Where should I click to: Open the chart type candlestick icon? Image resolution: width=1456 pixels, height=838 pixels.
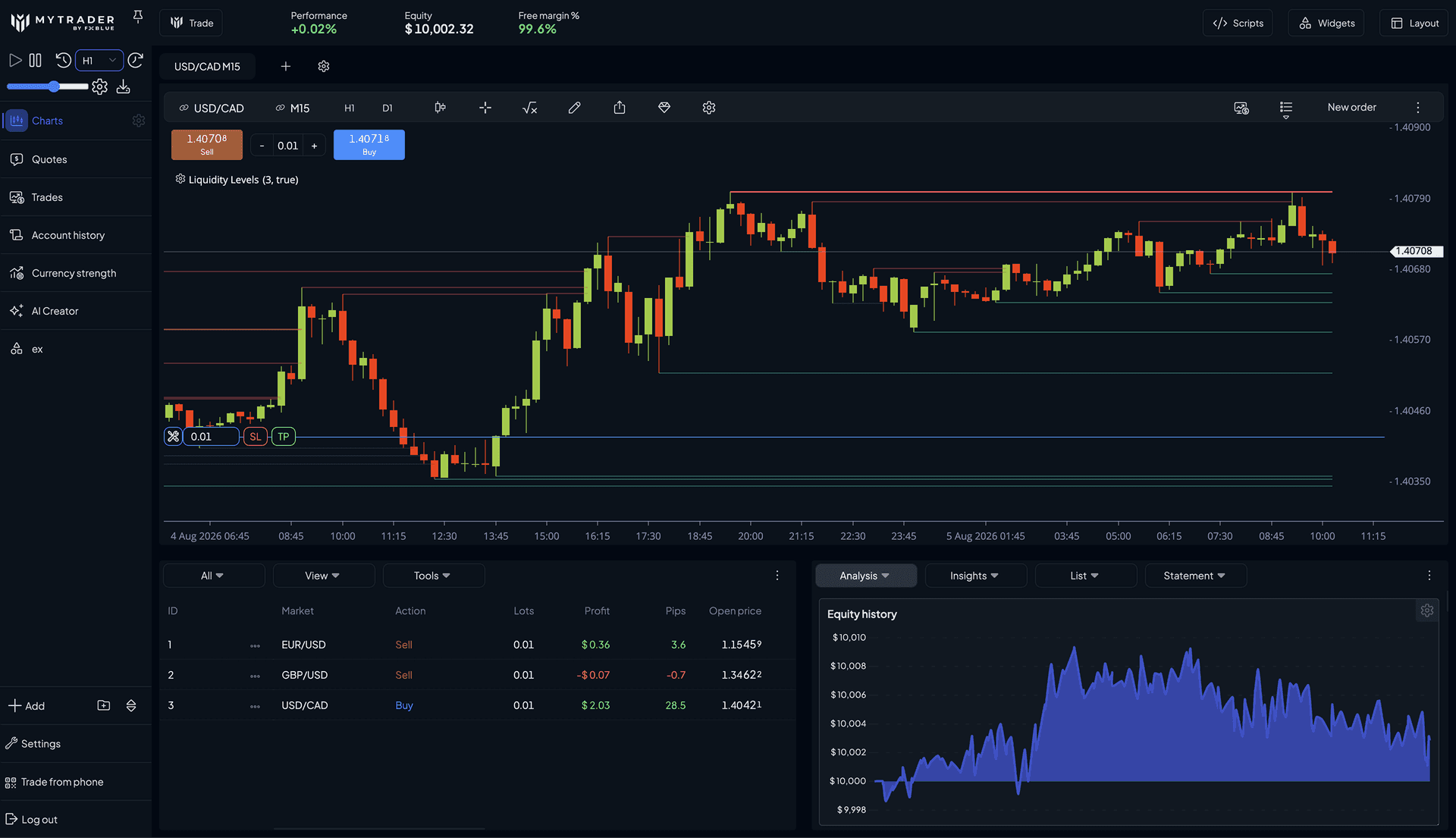(x=440, y=108)
